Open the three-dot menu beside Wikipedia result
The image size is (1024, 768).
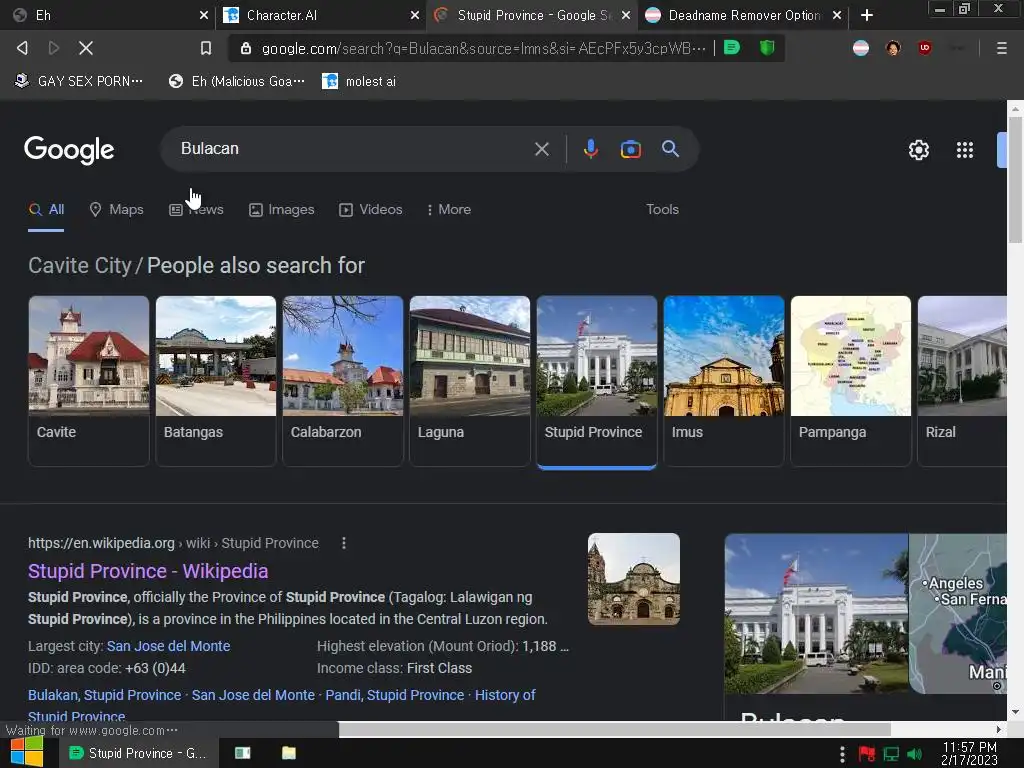click(344, 543)
